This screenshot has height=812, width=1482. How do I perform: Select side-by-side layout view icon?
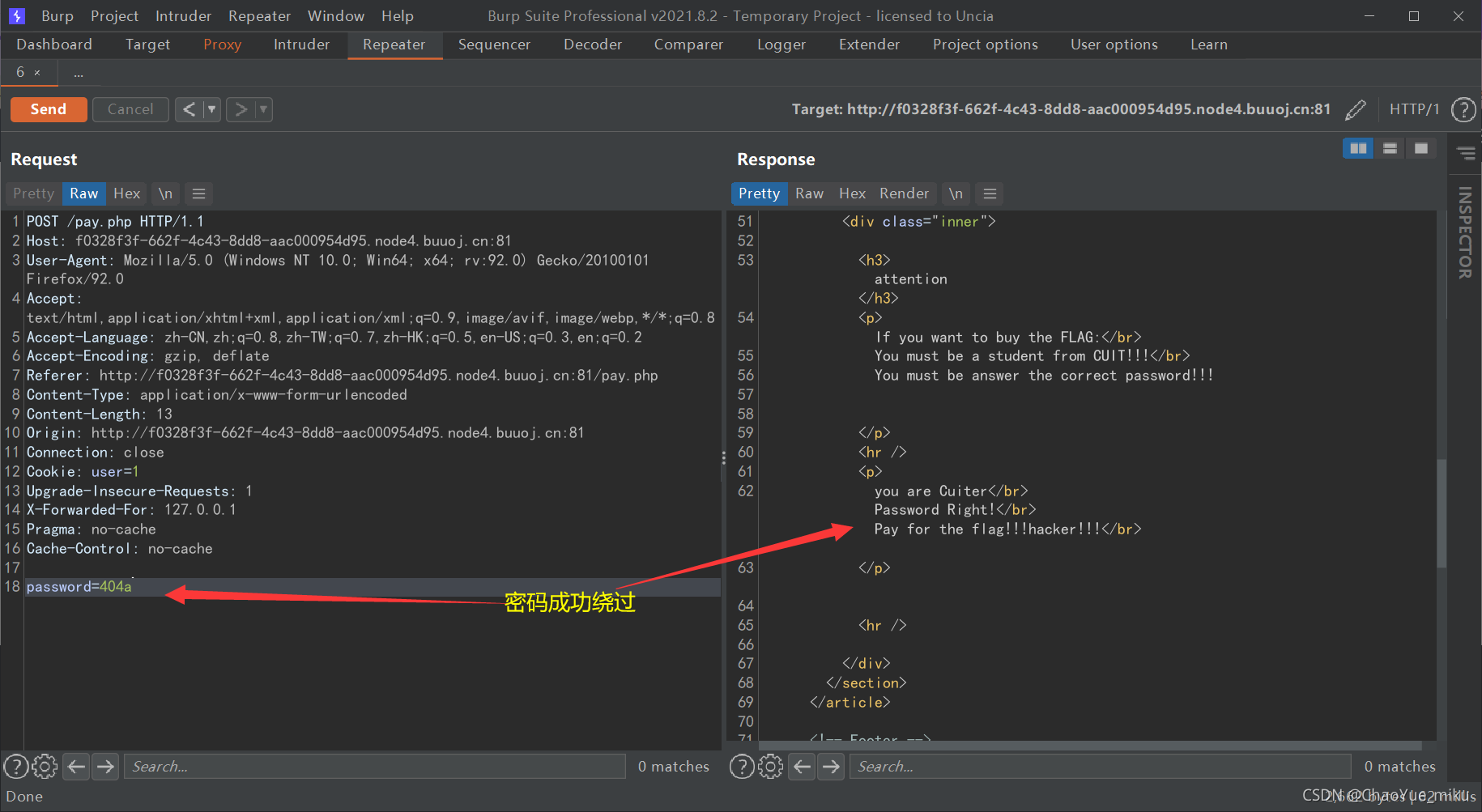point(1358,148)
